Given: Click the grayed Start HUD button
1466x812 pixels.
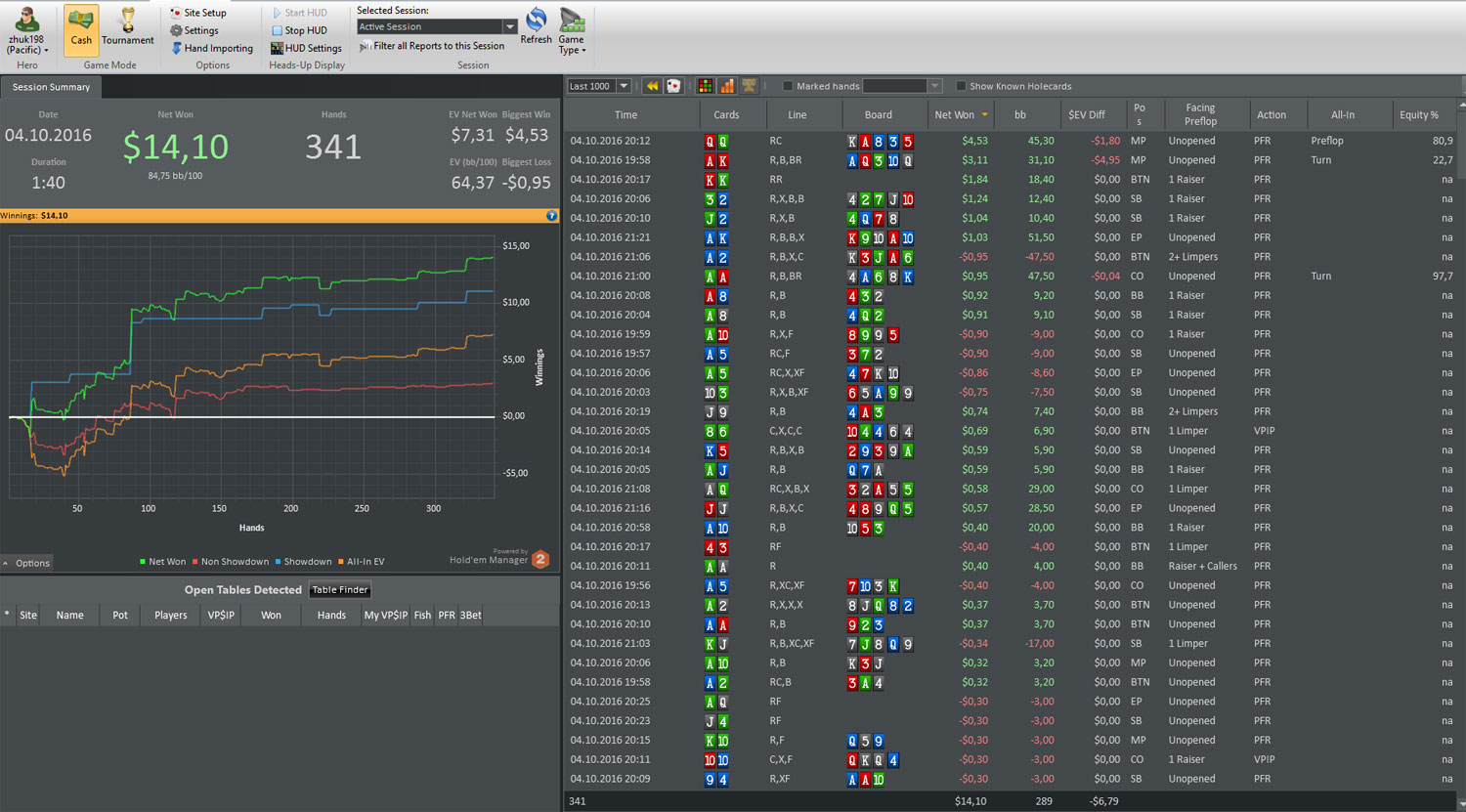Looking at the screenshot, I should click(x=299, y=13).
